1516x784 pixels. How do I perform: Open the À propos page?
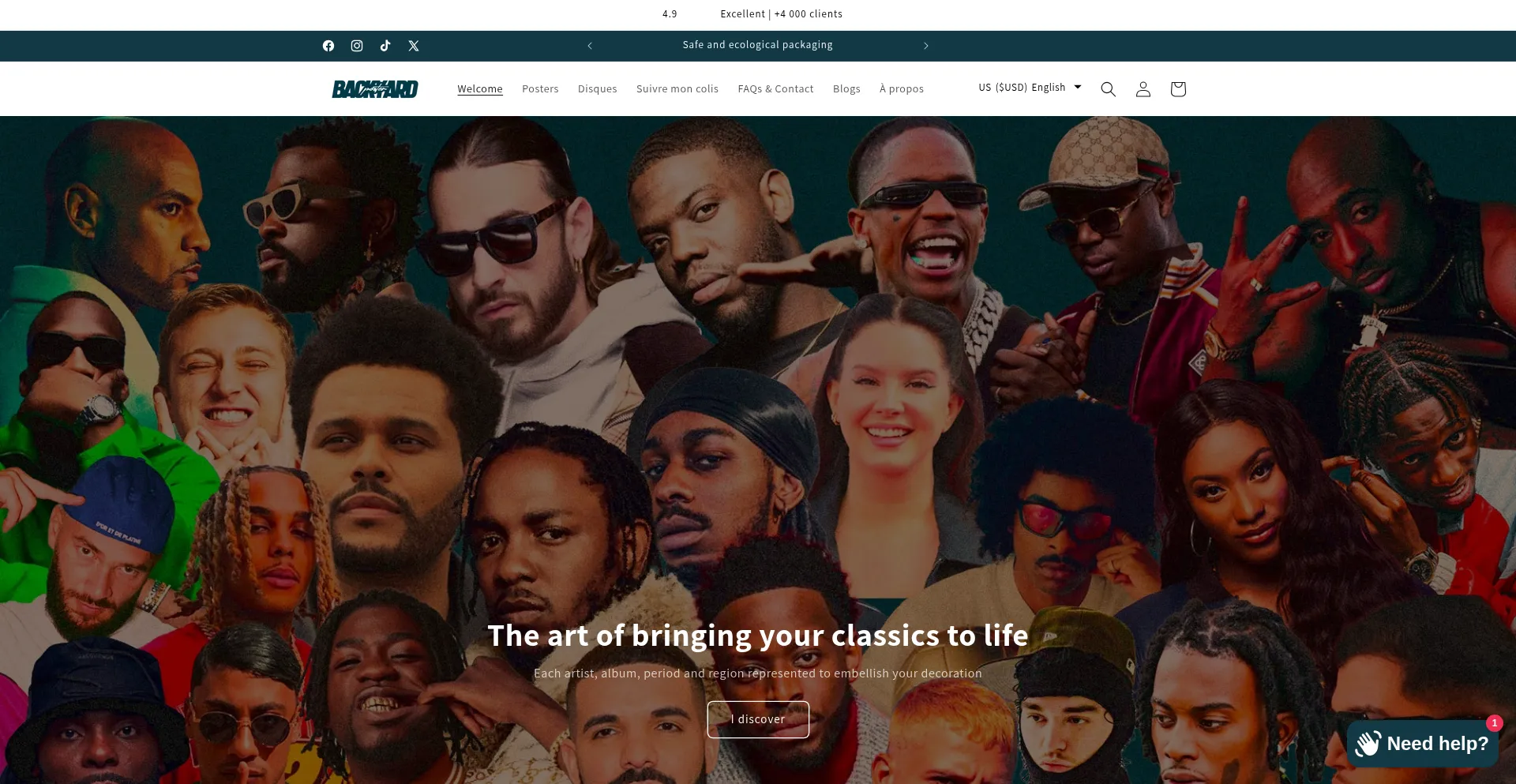(902, 89)
